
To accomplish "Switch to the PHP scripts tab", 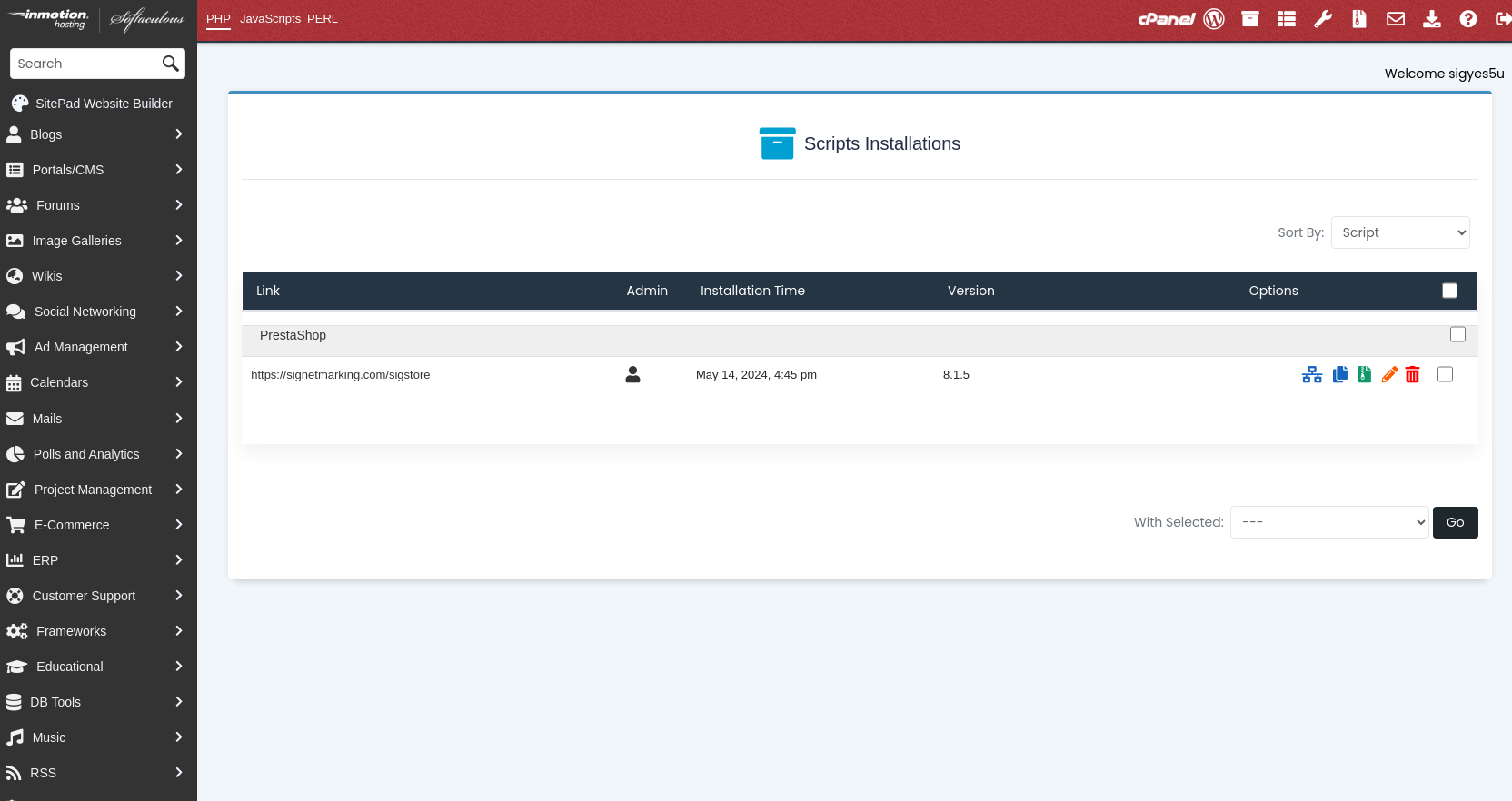I will 218,19.
